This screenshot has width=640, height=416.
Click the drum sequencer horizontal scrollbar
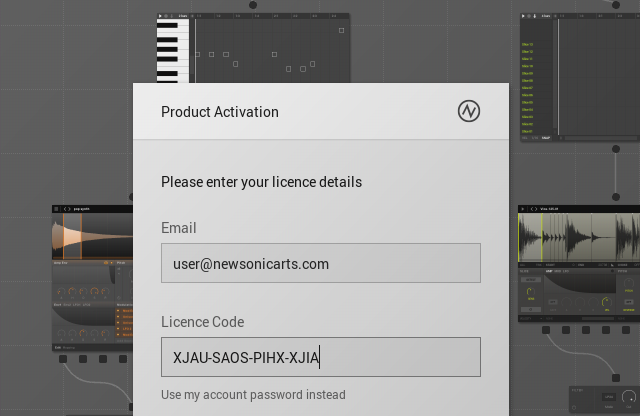pos(600,138)
